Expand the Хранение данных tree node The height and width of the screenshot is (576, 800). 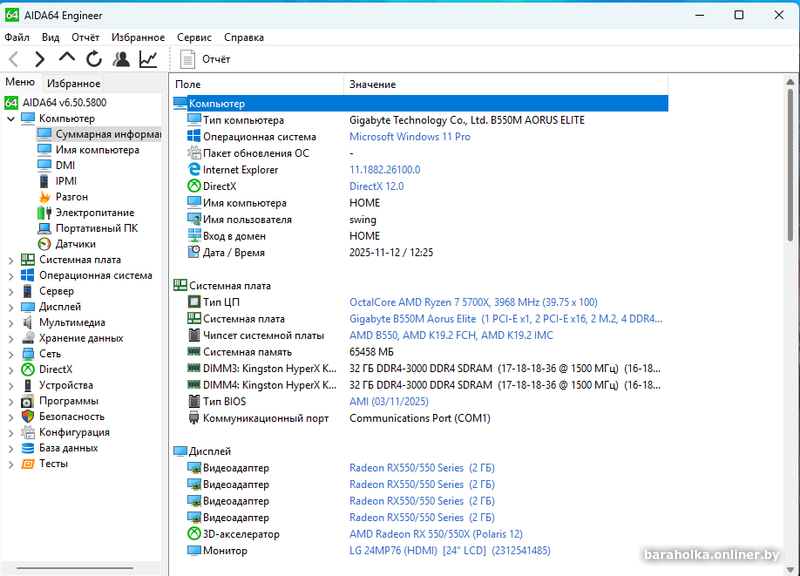coord(10,338)
